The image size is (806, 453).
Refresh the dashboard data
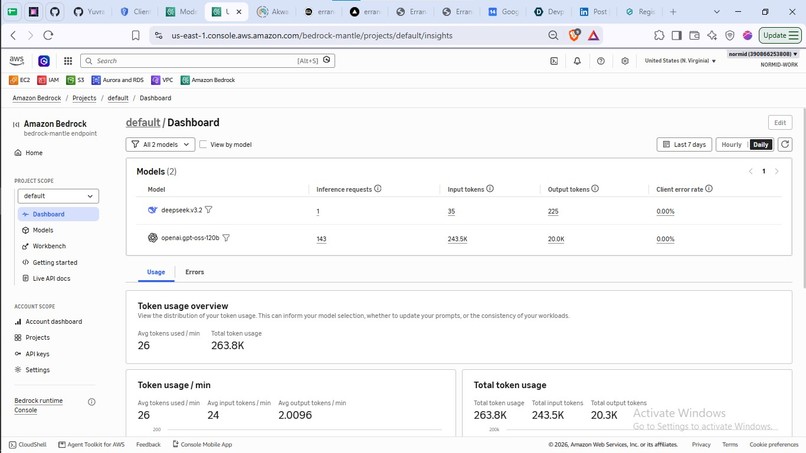[x=784, y=144]
